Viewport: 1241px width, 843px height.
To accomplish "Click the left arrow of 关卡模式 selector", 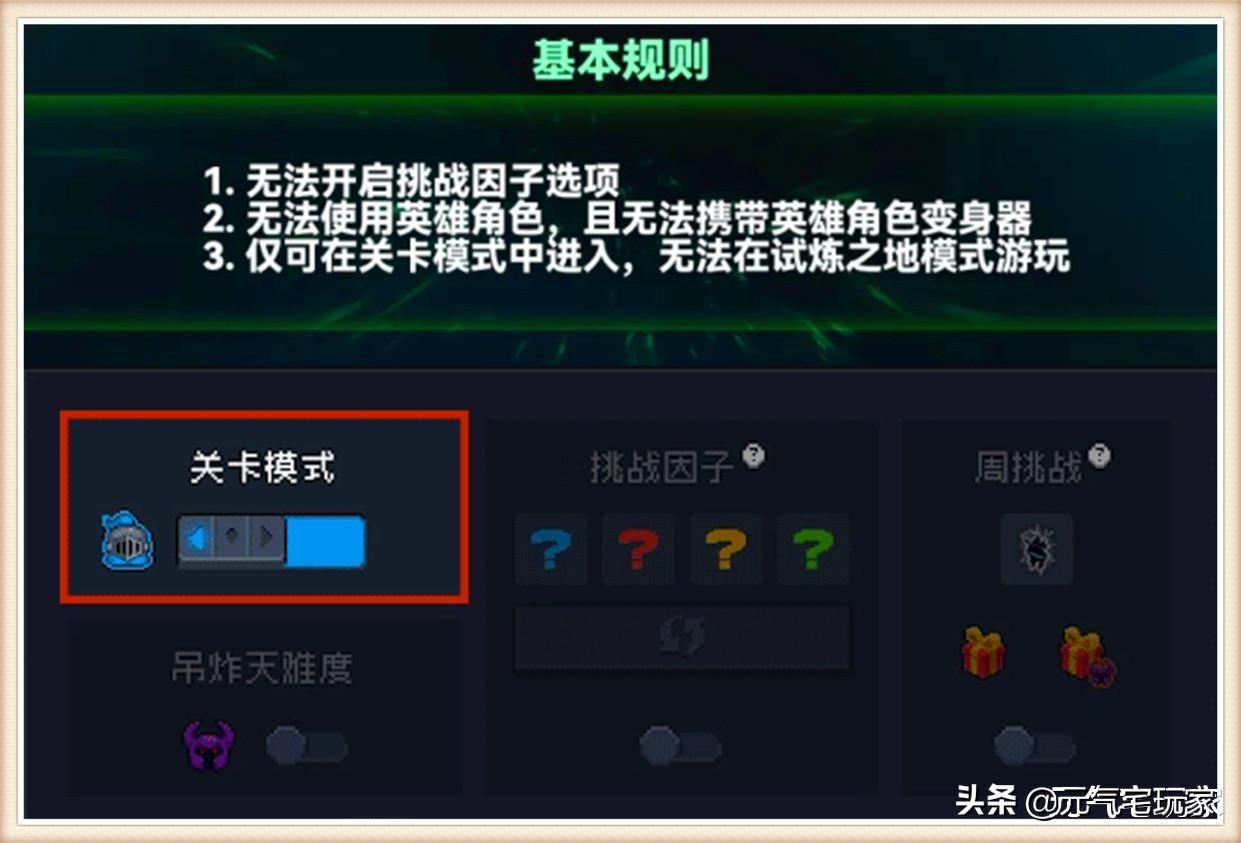I will click(x=197, y=539).
